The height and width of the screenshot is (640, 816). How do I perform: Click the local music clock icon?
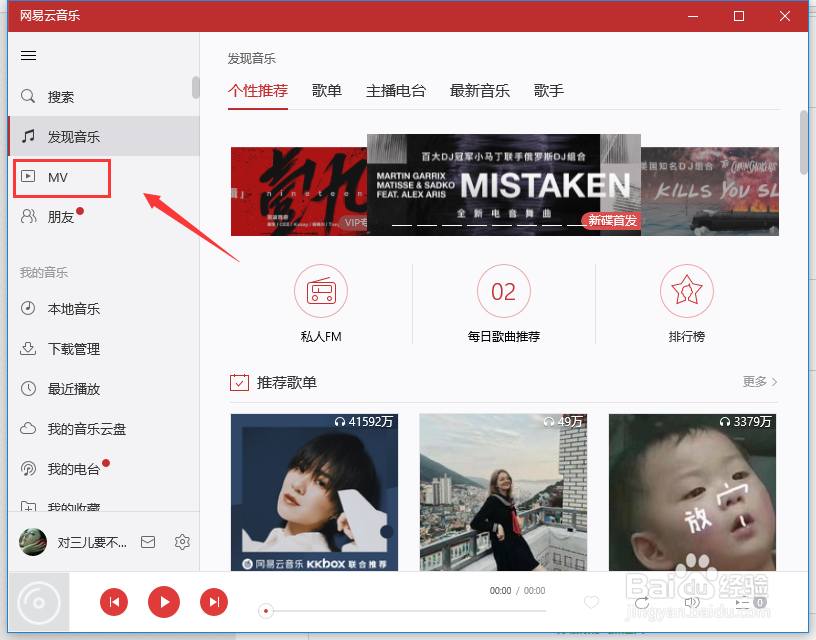[28, 308]
